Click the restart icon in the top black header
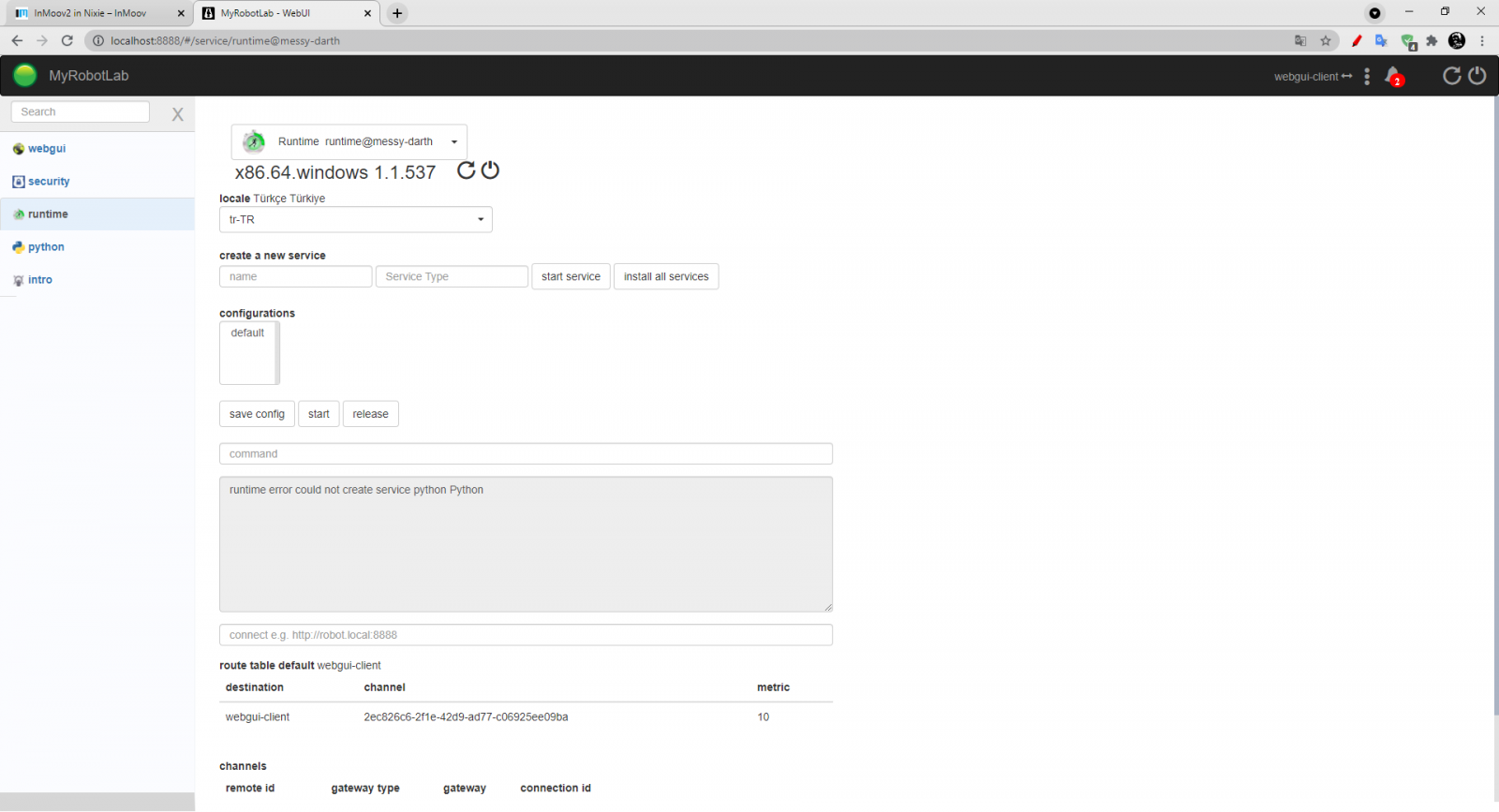Image resolution: width=1499 pixels, height=812 pixels. pos(1451,76)
